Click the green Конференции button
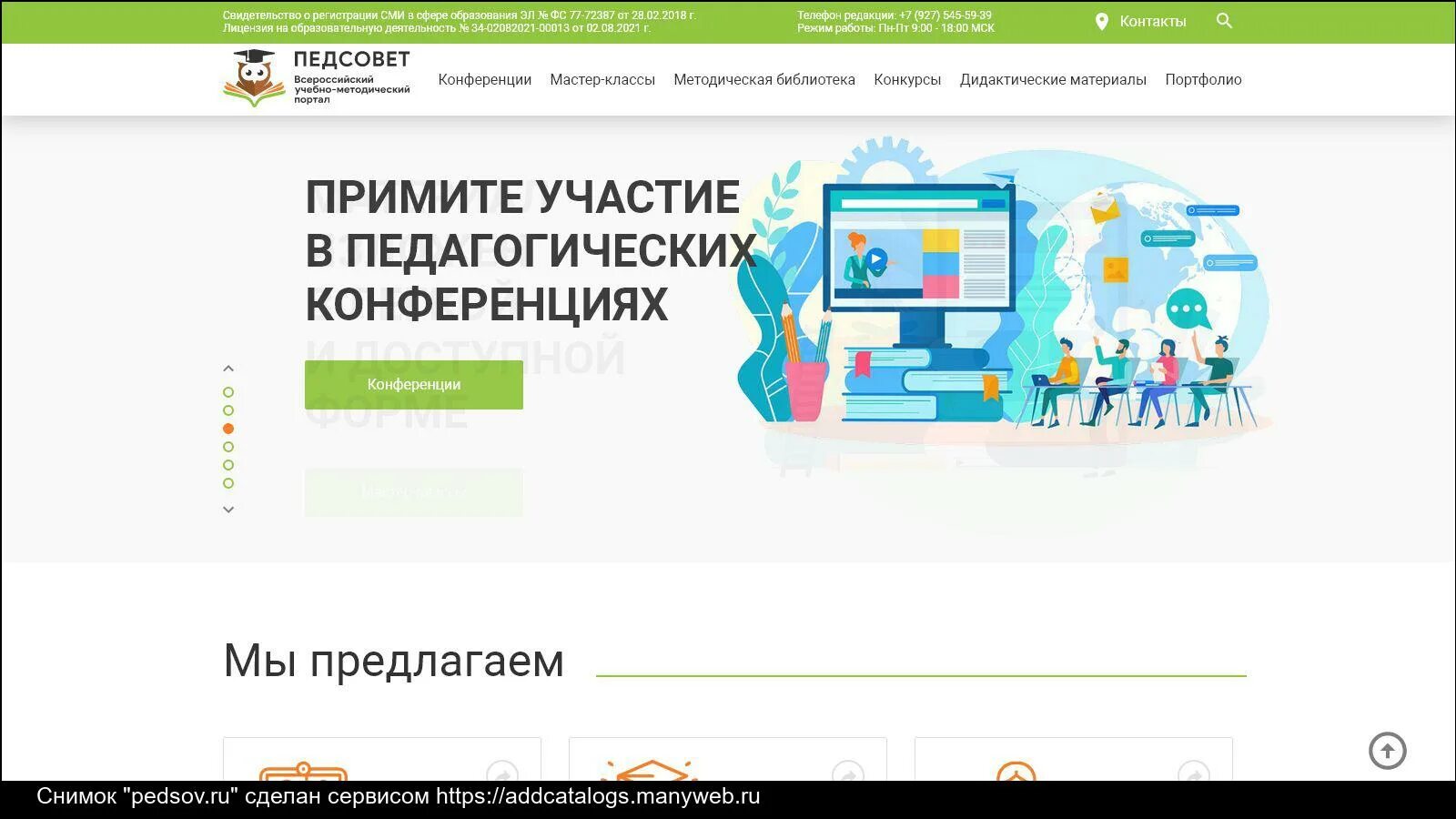Image resolution: width=1456 pixels, height=819 pixels. coord(412,384)
